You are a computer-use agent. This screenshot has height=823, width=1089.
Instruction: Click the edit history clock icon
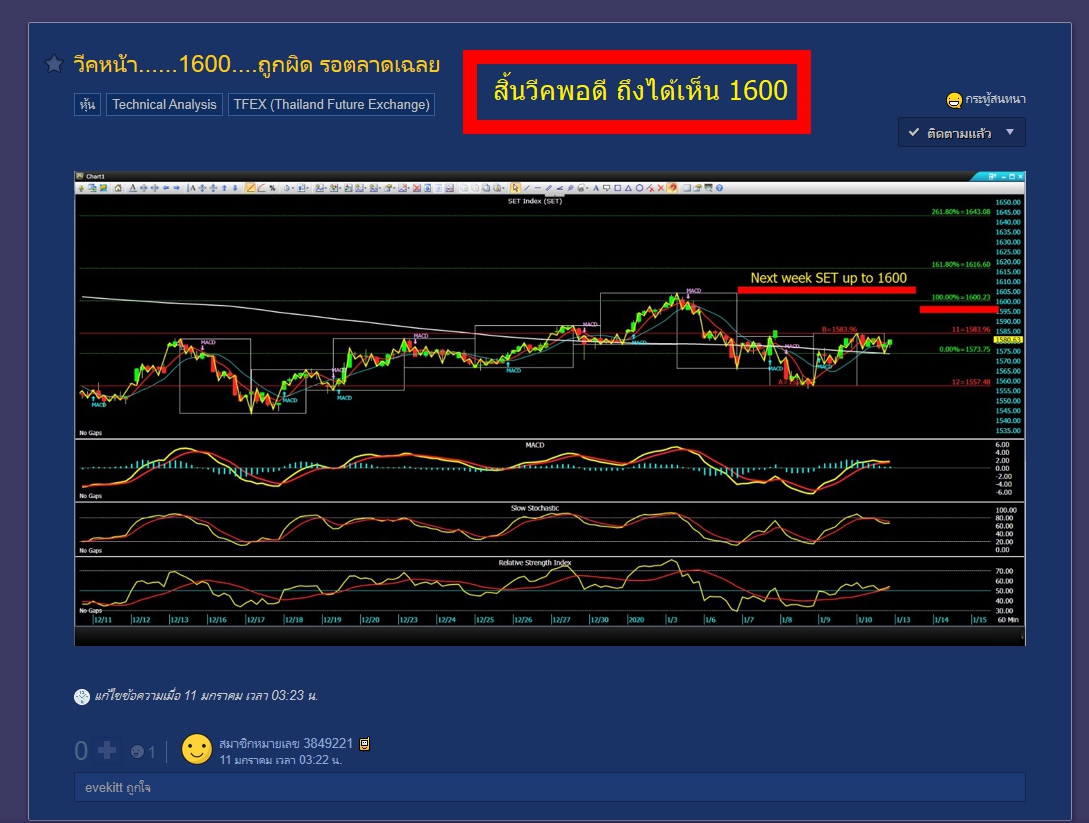coord(82,697)
